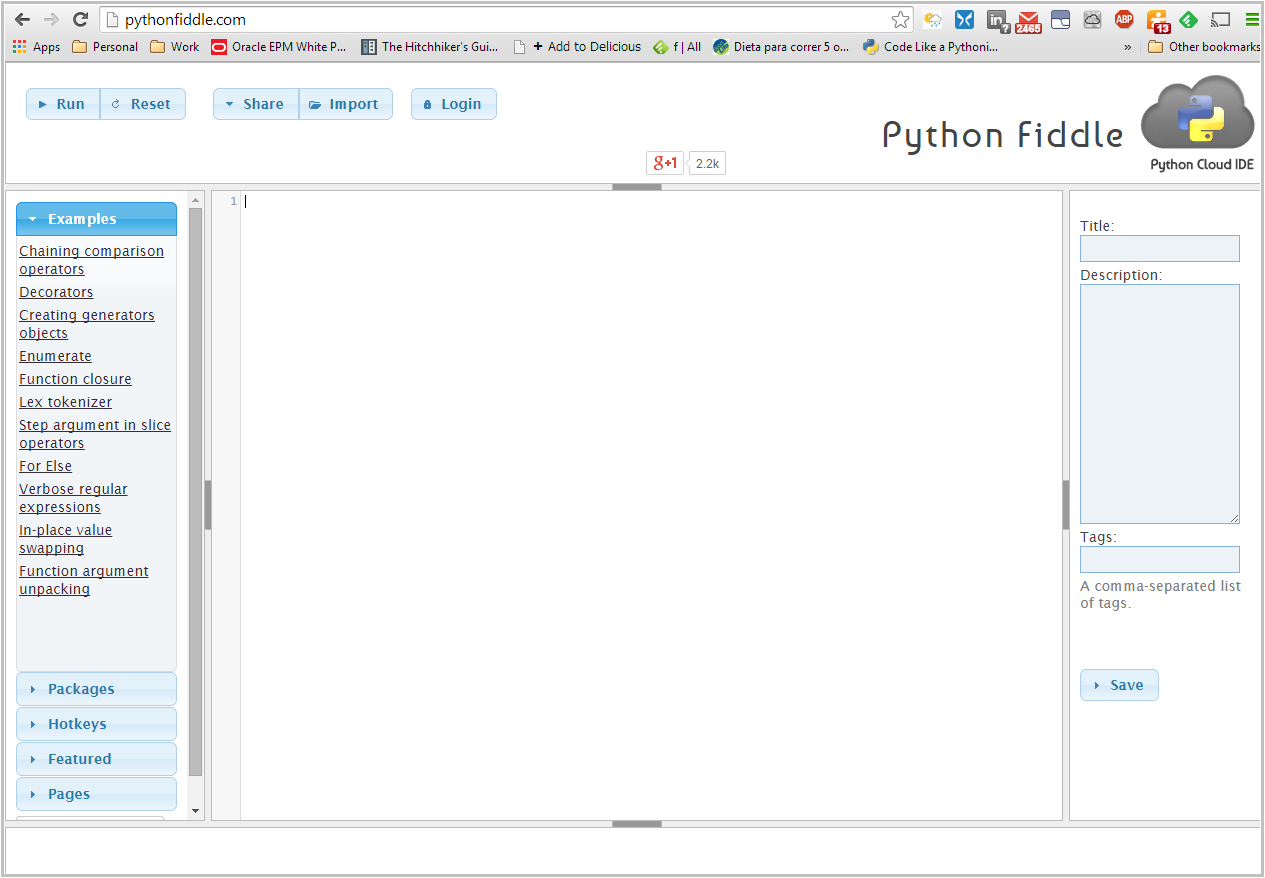Click into the Description text area
Screen dimensions: 1265x878
tap(1160, 404)
